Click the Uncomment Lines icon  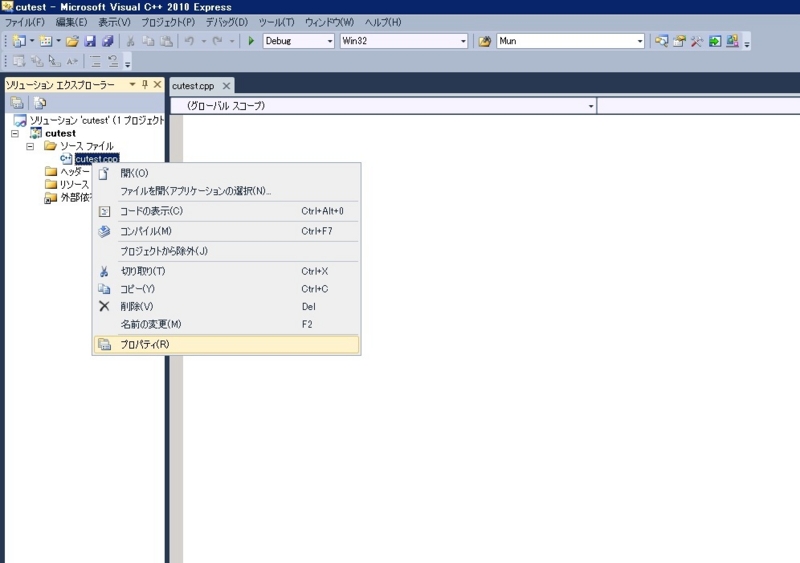113,62
